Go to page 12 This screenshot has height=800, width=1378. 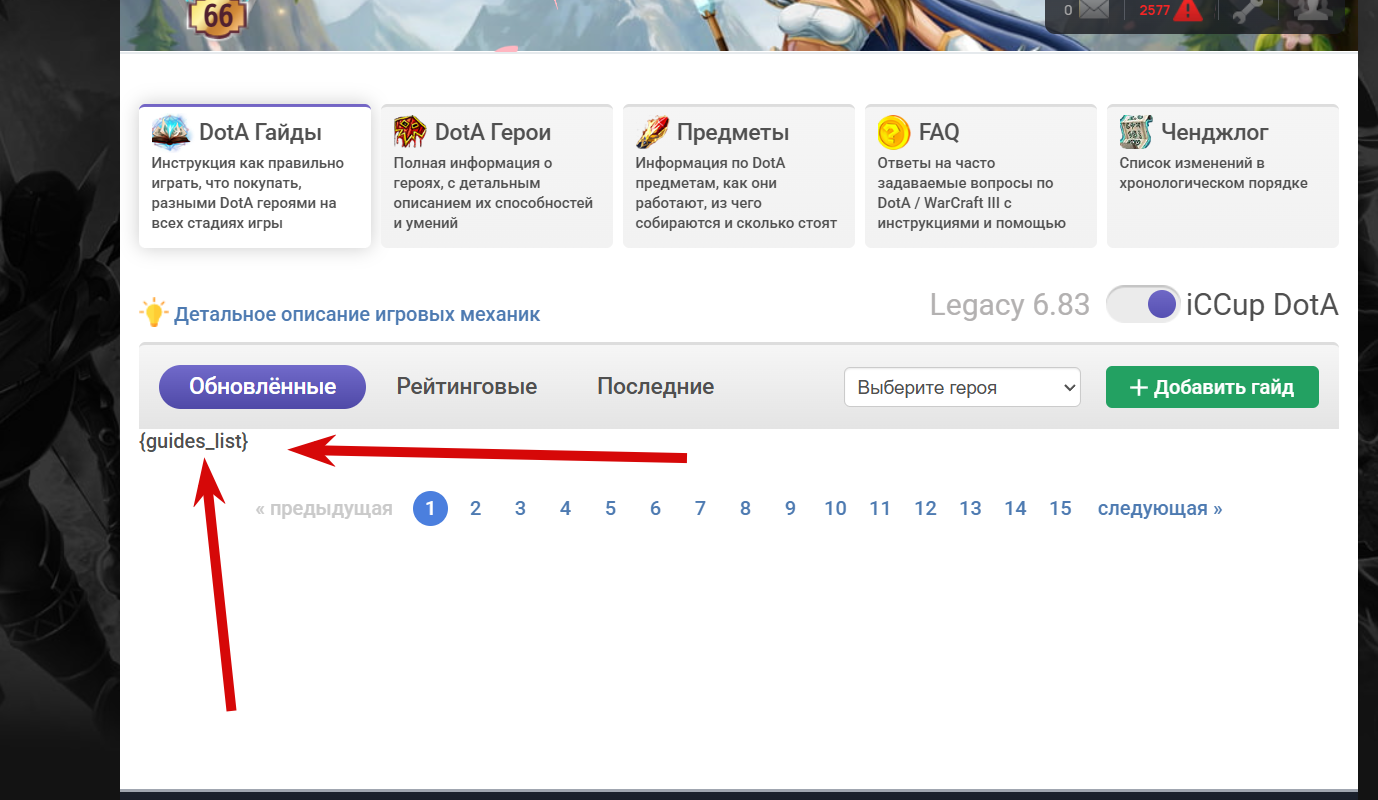pos(925,508)
